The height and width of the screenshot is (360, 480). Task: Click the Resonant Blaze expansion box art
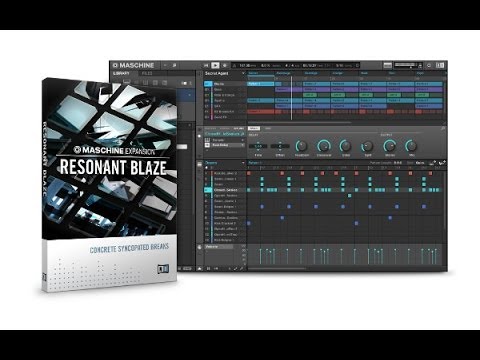109,185
